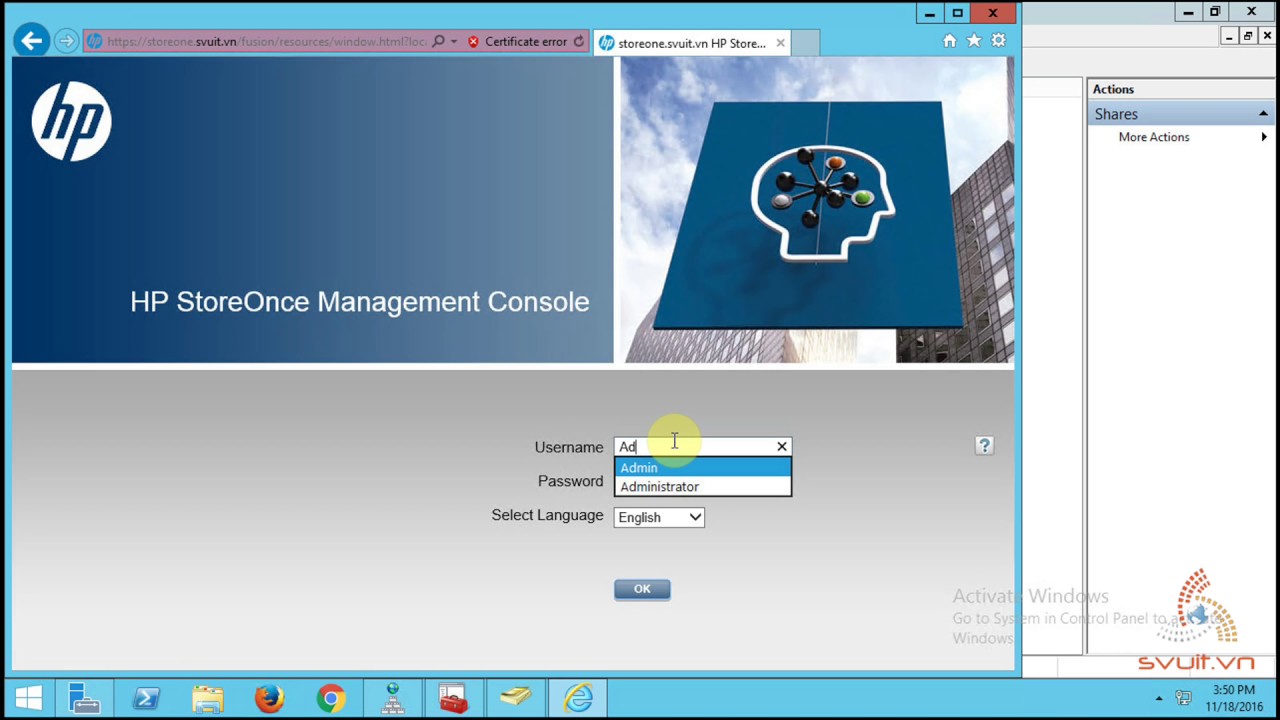The height and width of the screenshot is (720, 1280).
Task: Open the Select Language dropdown
Action: 659,517
